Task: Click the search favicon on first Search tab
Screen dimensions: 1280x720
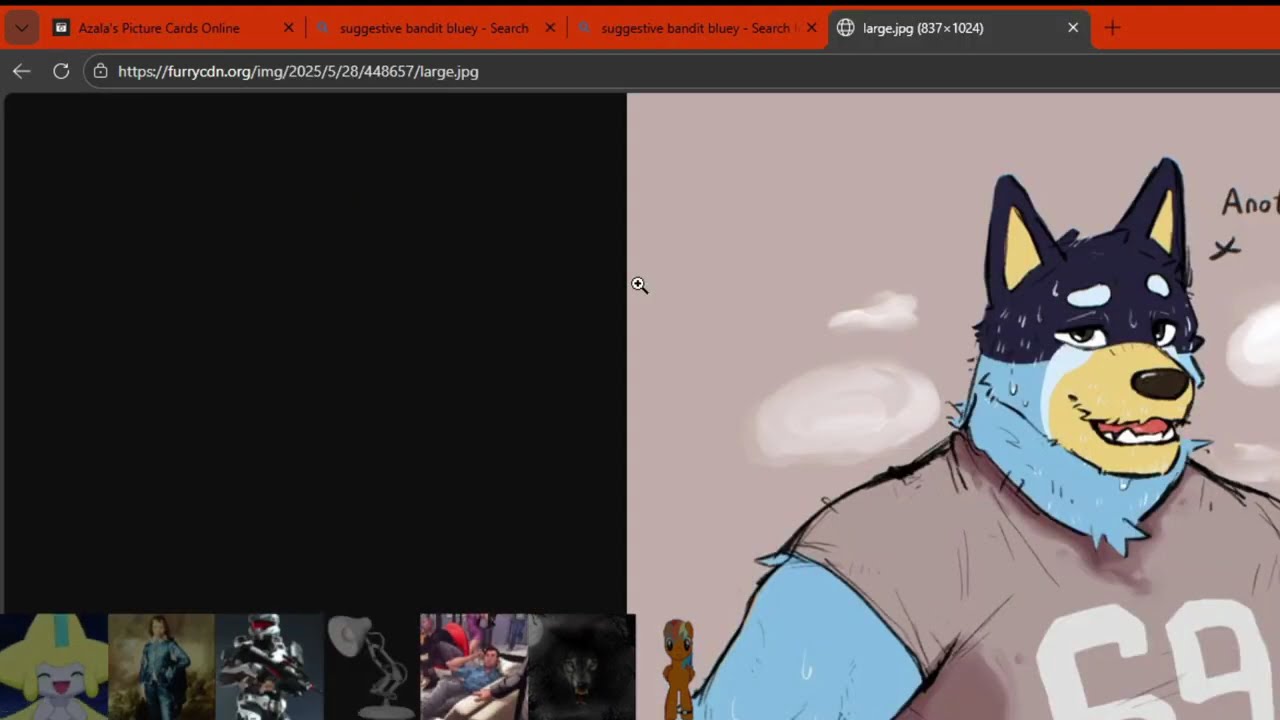Action: click(x=323, y=28)
